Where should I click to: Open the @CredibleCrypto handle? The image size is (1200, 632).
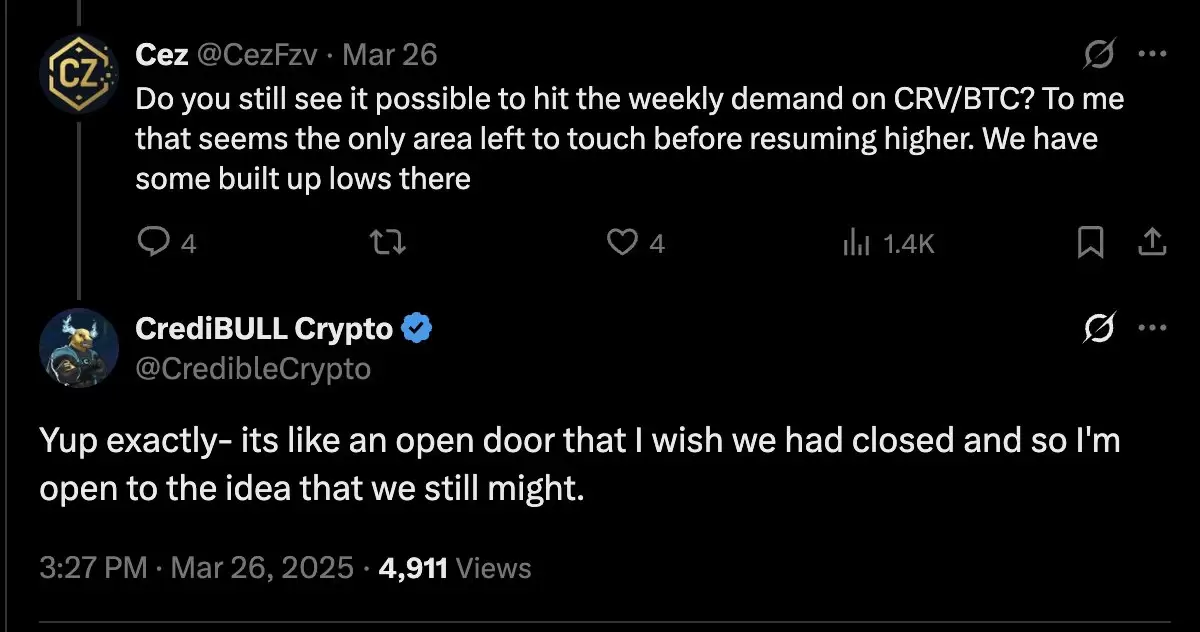pos(253,369)
